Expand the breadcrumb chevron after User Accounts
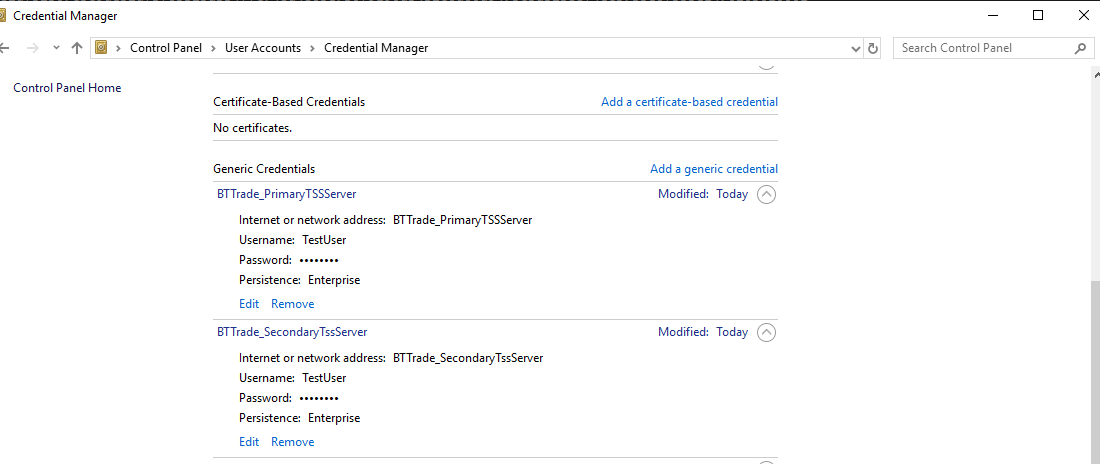 (312, 48)
